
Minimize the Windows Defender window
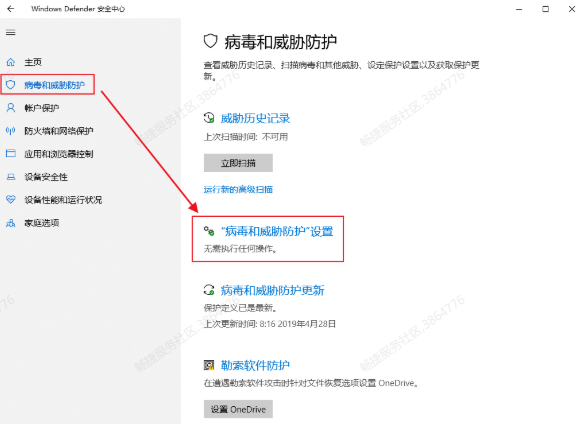tap(519, 9)
